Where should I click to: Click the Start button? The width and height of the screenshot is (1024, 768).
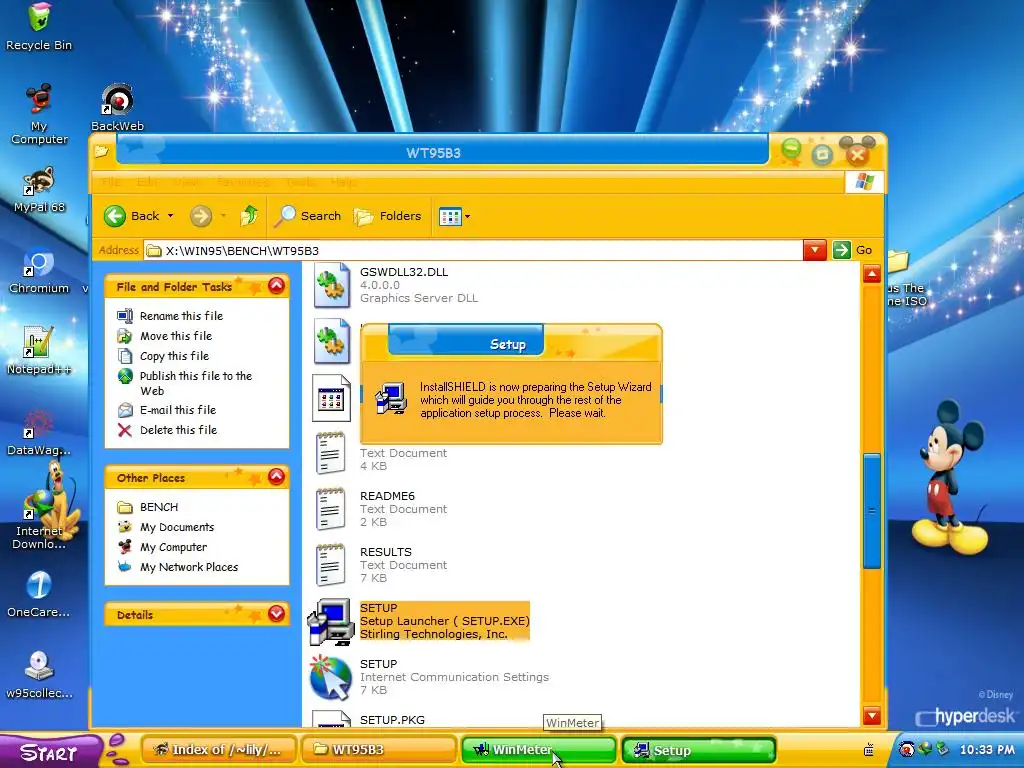pyautogui.click(x=50, y=752)
